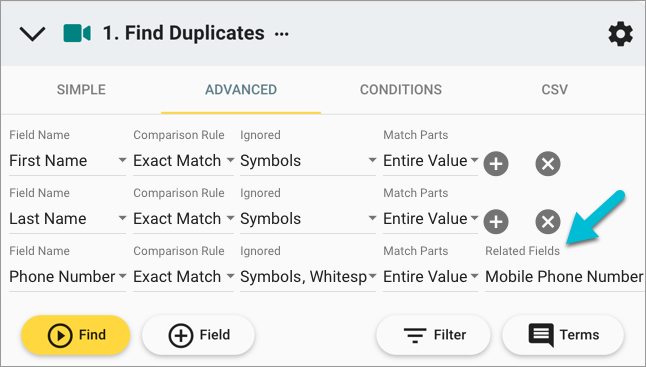
Task: Open Match Parts dropdown in First Name row
Action: [431, 161]
